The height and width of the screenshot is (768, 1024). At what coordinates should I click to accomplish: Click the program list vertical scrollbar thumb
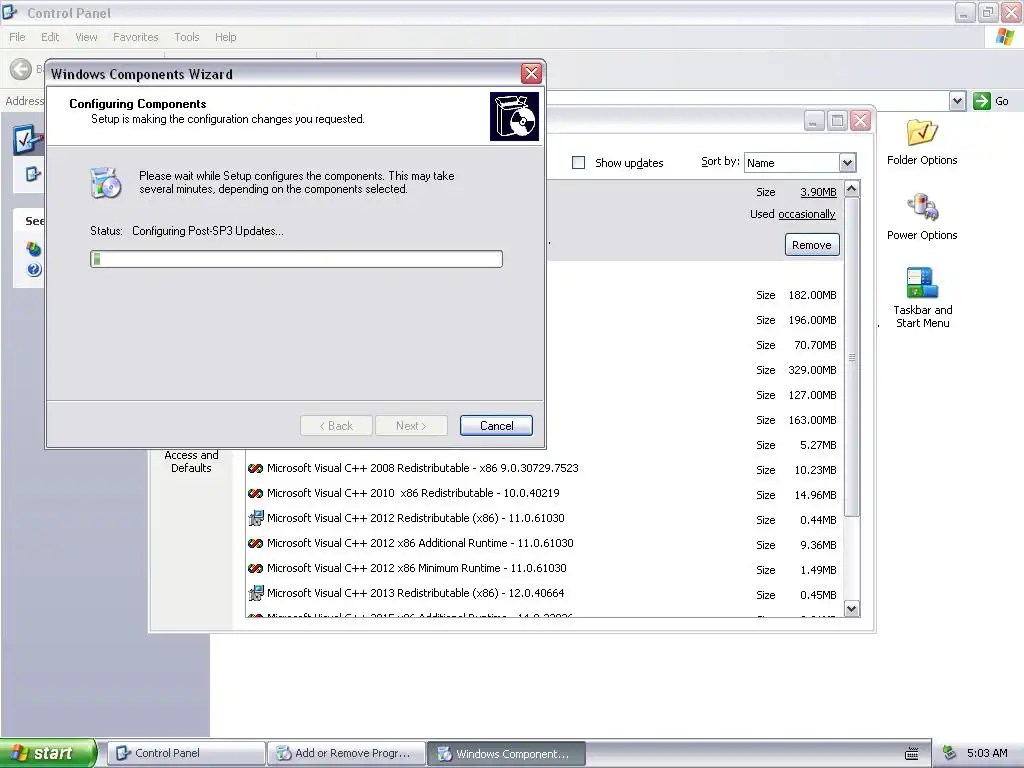coord(852,357)
